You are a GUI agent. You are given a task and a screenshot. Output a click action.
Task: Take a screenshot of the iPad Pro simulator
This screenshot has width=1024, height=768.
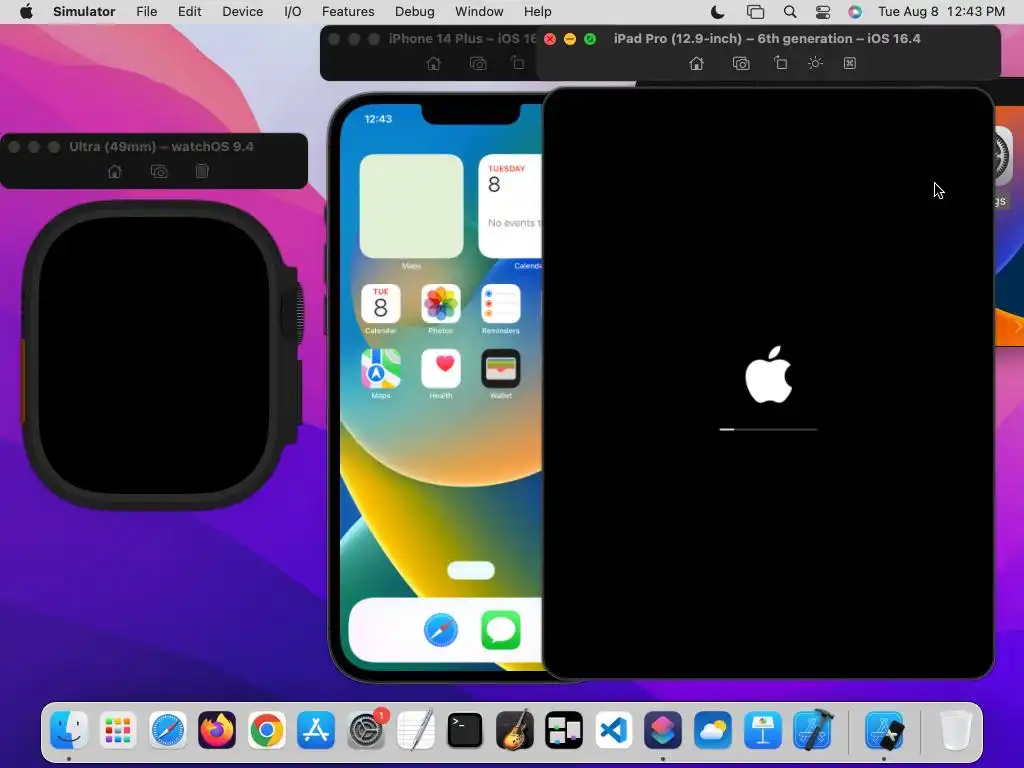click(x=741, y=63)
